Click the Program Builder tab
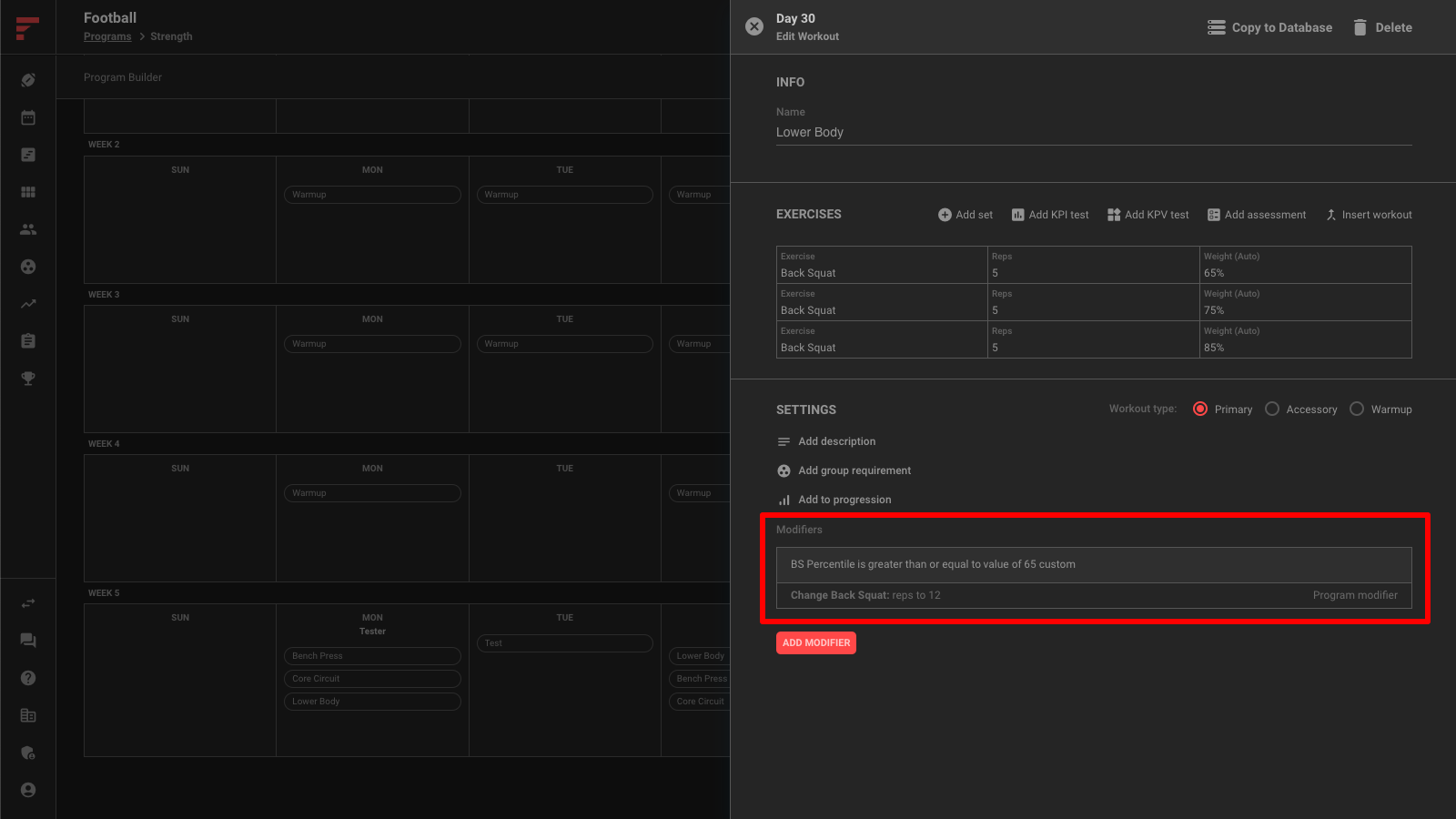Image resolution: width=1456 pixels, height=819 pixels. pos(123,77)
